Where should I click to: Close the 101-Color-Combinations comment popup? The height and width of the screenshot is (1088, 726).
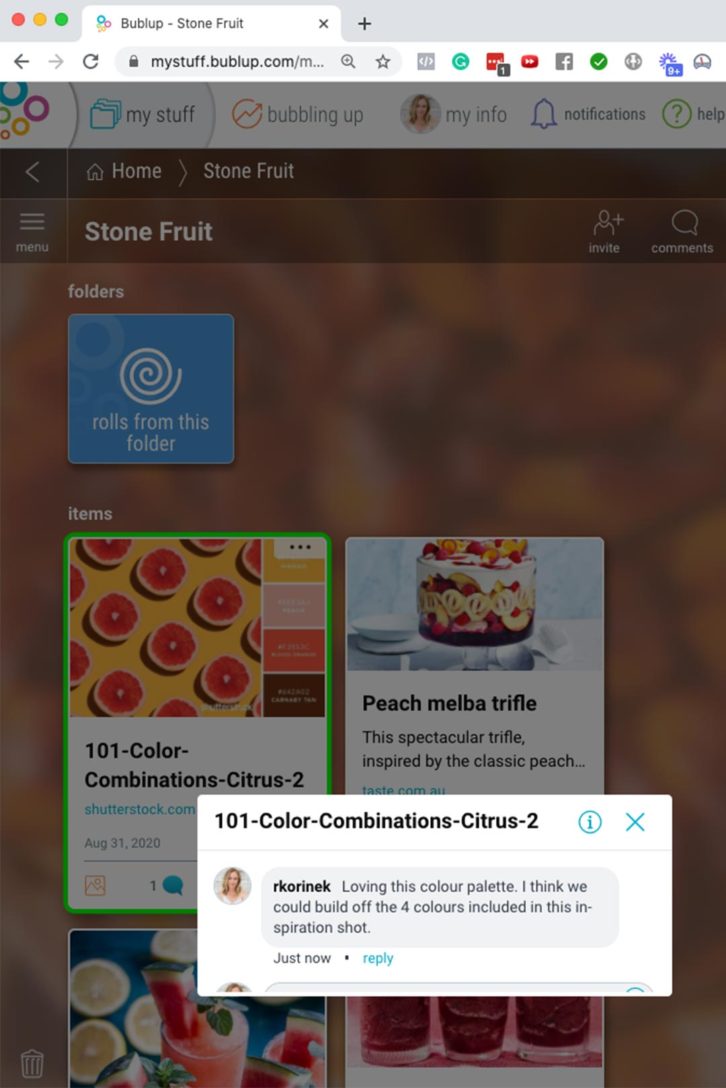[x=635, y=822]
